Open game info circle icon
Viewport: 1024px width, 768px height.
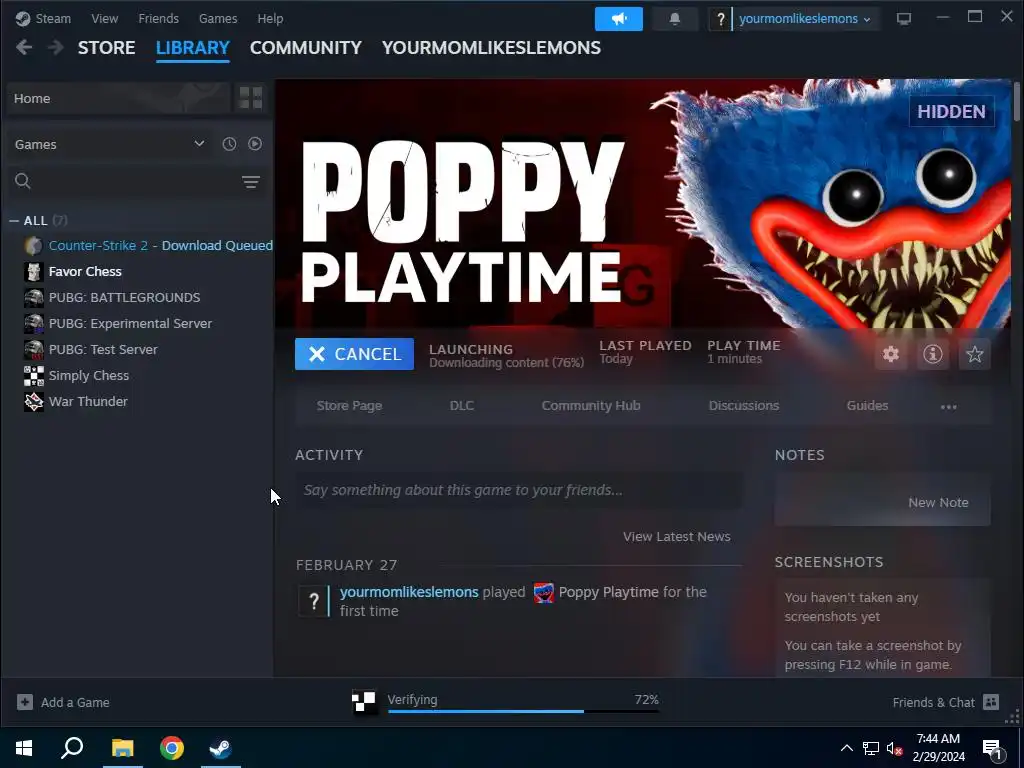click(x=933, y=354)
